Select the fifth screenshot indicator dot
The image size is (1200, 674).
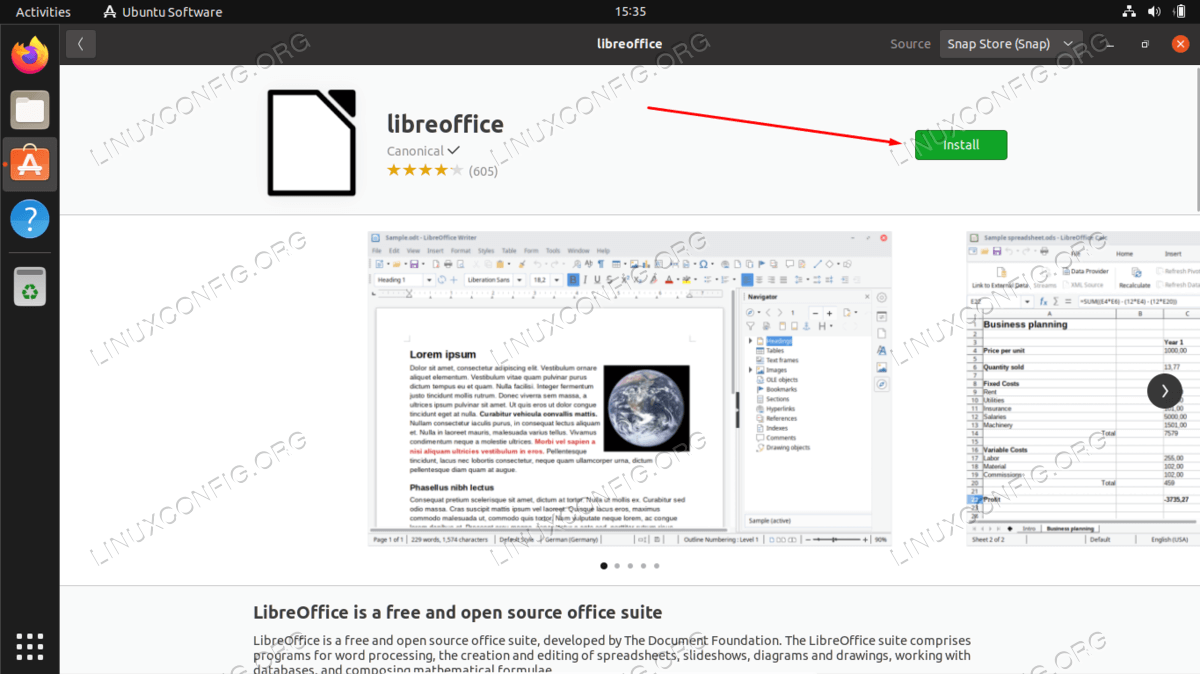click(656, 566)
